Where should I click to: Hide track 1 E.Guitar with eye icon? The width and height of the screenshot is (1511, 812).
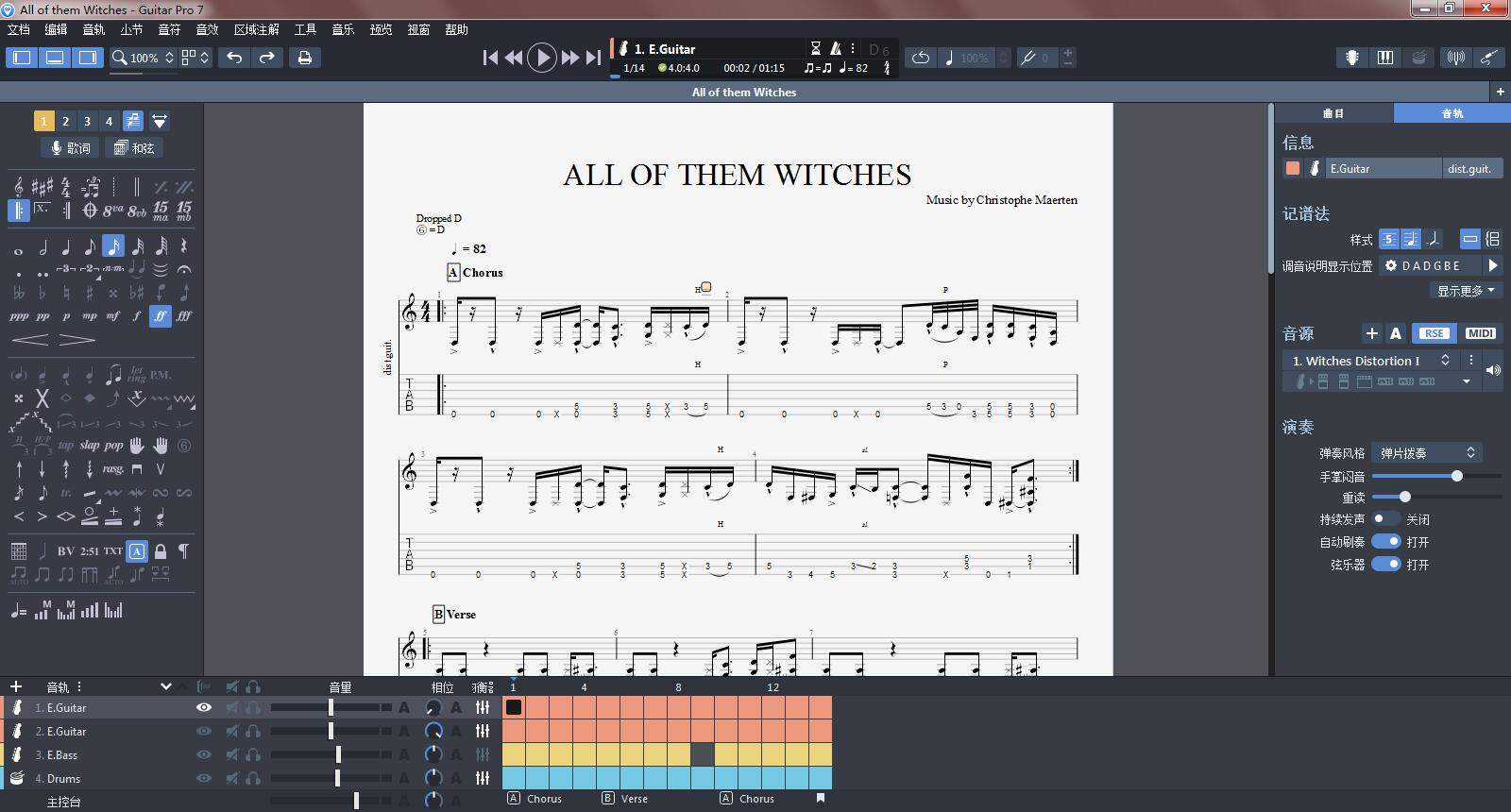(203, 707)
